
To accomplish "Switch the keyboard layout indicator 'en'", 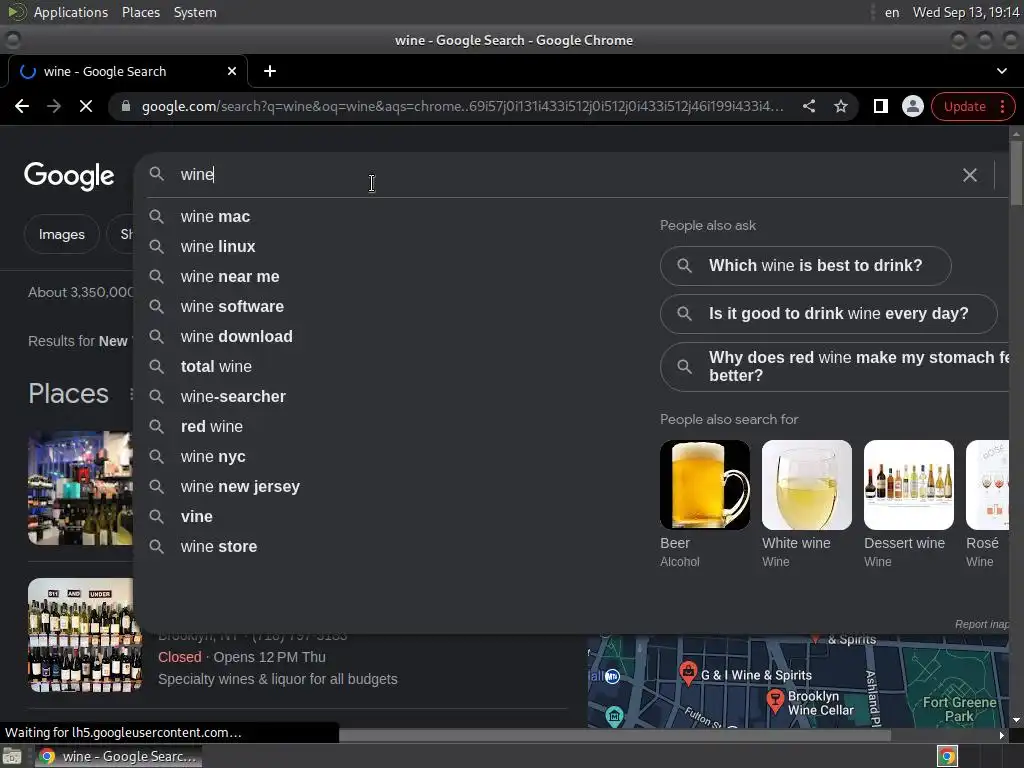I will pos(891,12).
